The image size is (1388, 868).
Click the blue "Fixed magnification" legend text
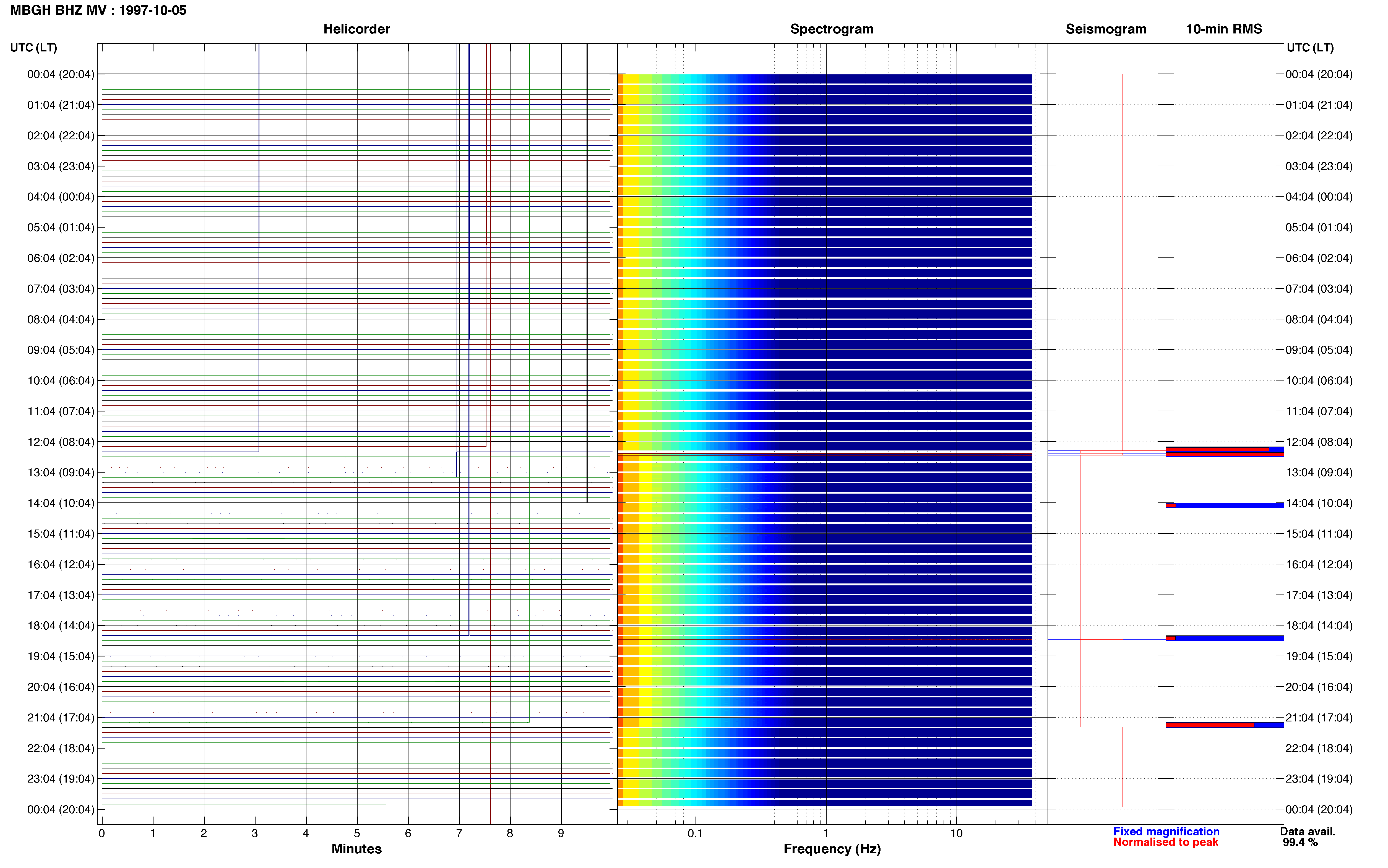[1166, 831]
